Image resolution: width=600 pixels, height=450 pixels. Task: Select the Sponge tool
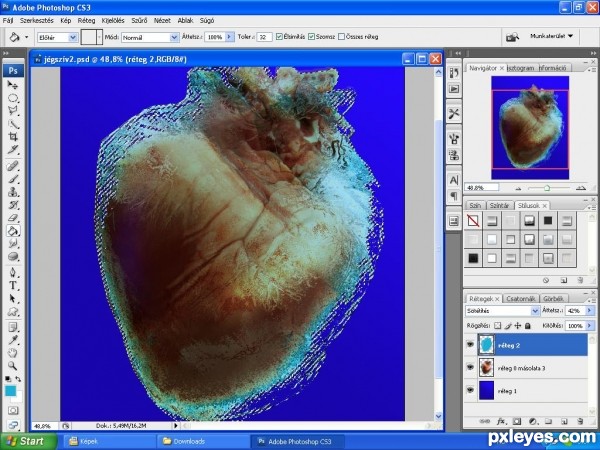click(x=13, y=256)
